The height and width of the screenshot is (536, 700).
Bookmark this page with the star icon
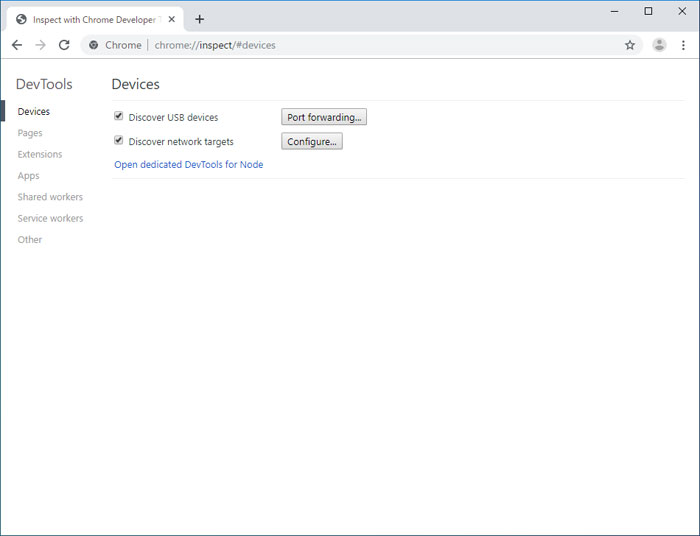tap(629, 45)
